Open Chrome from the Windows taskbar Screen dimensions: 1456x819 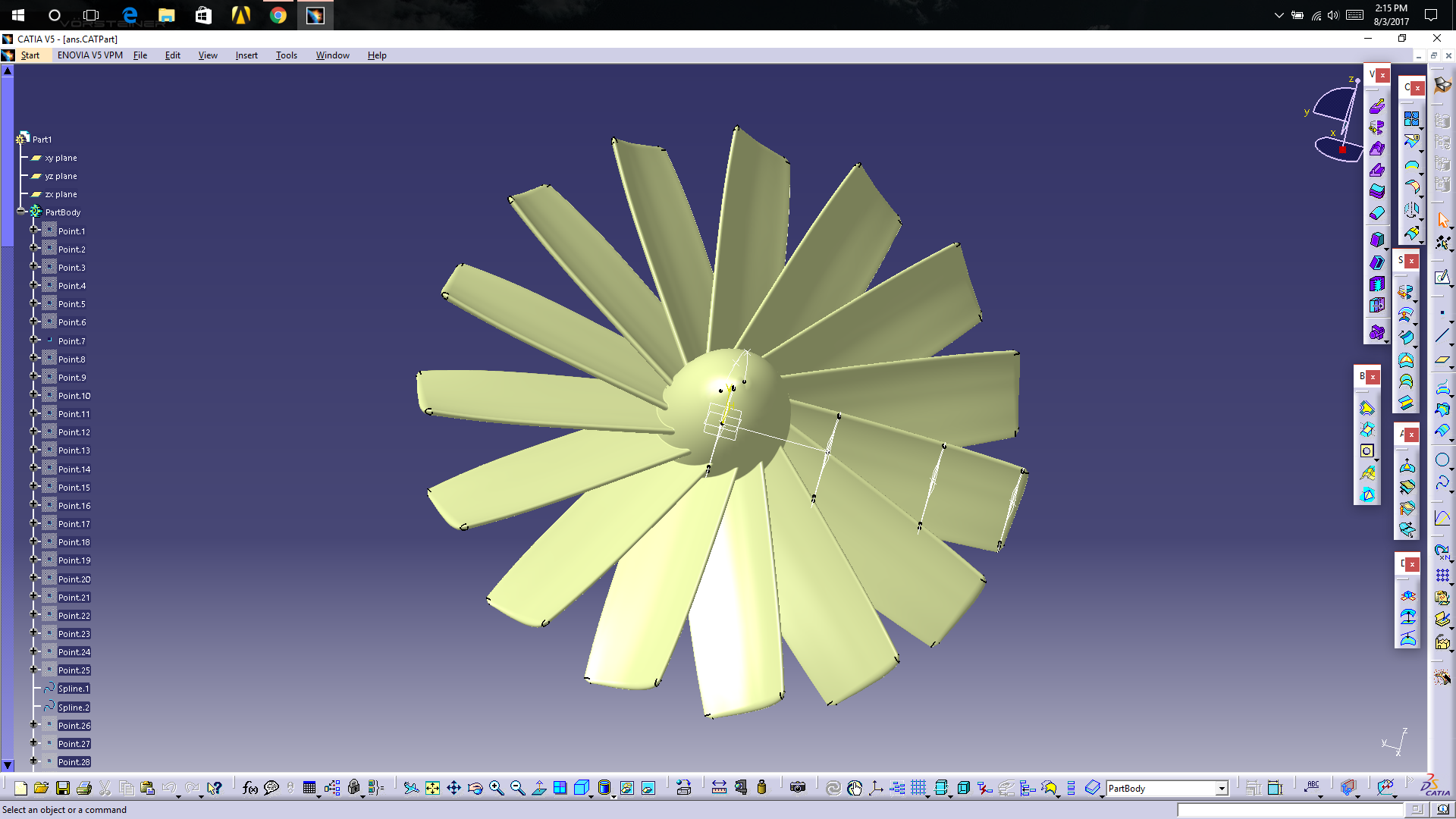278,15
